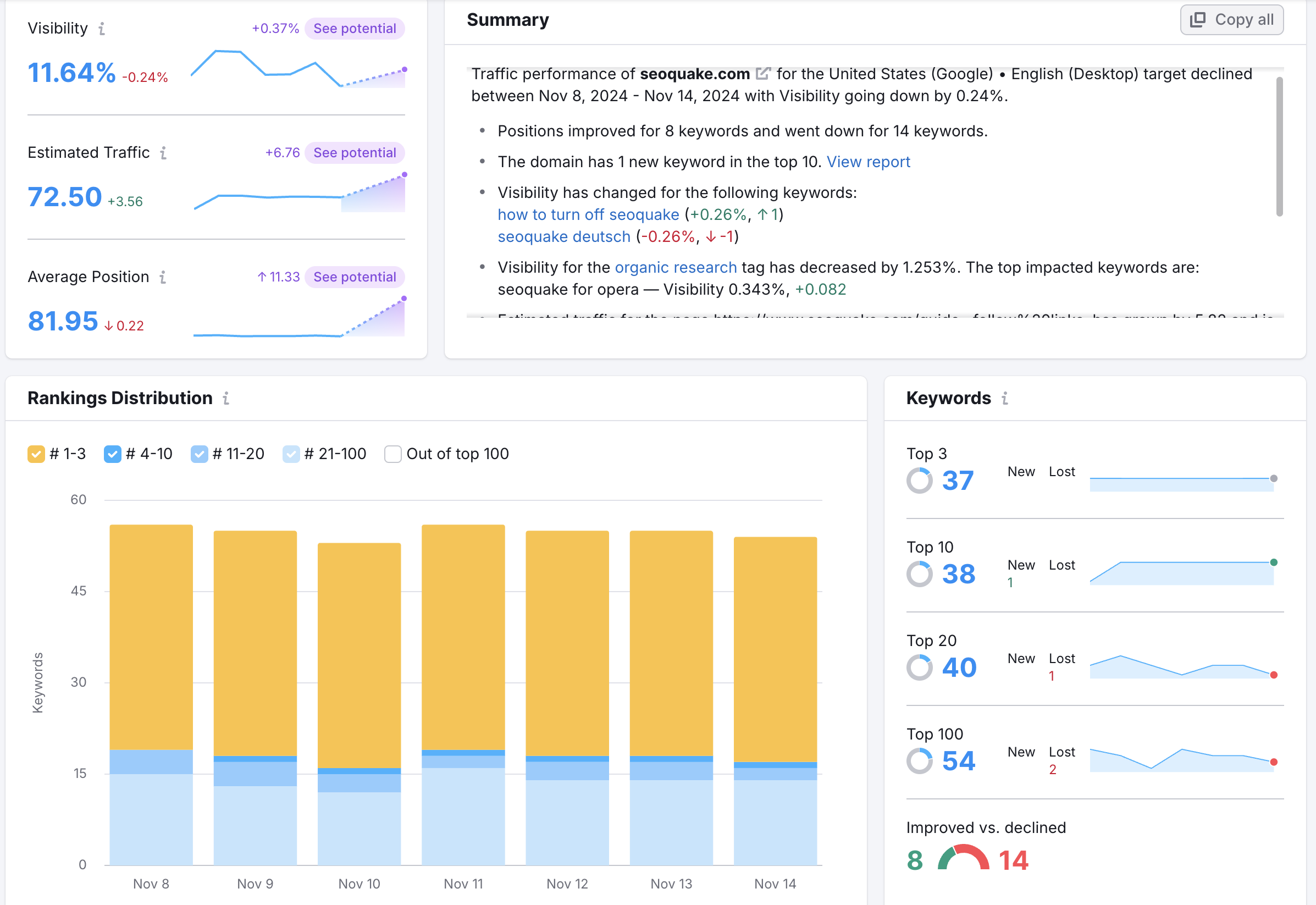Disable the "# 21-100" filter checkbox
Viewport: 1316px width, 905px height.
point(291,454)
